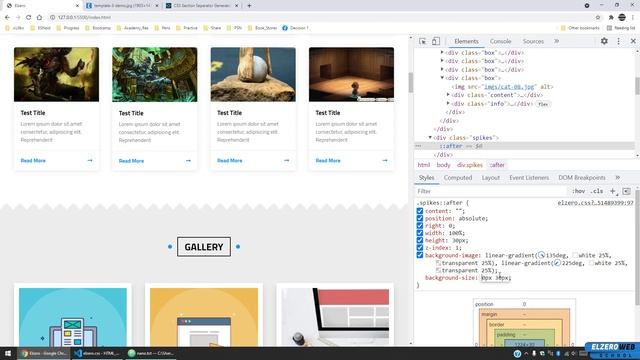The image size is (640, 360).
Task: Click first white color swatch in gradient
Action: [x=575, y=255]
